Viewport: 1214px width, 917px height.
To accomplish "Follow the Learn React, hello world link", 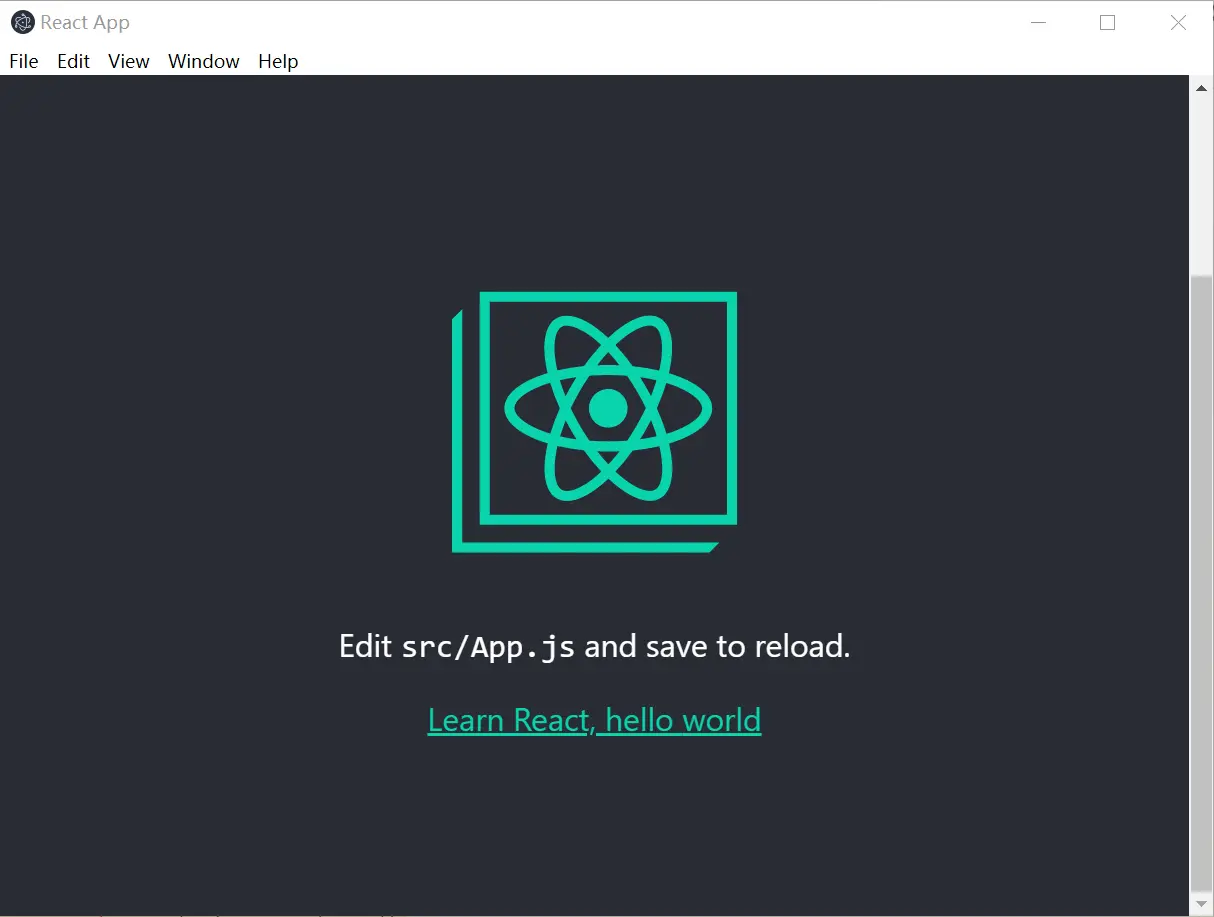I will coord(594,720).
